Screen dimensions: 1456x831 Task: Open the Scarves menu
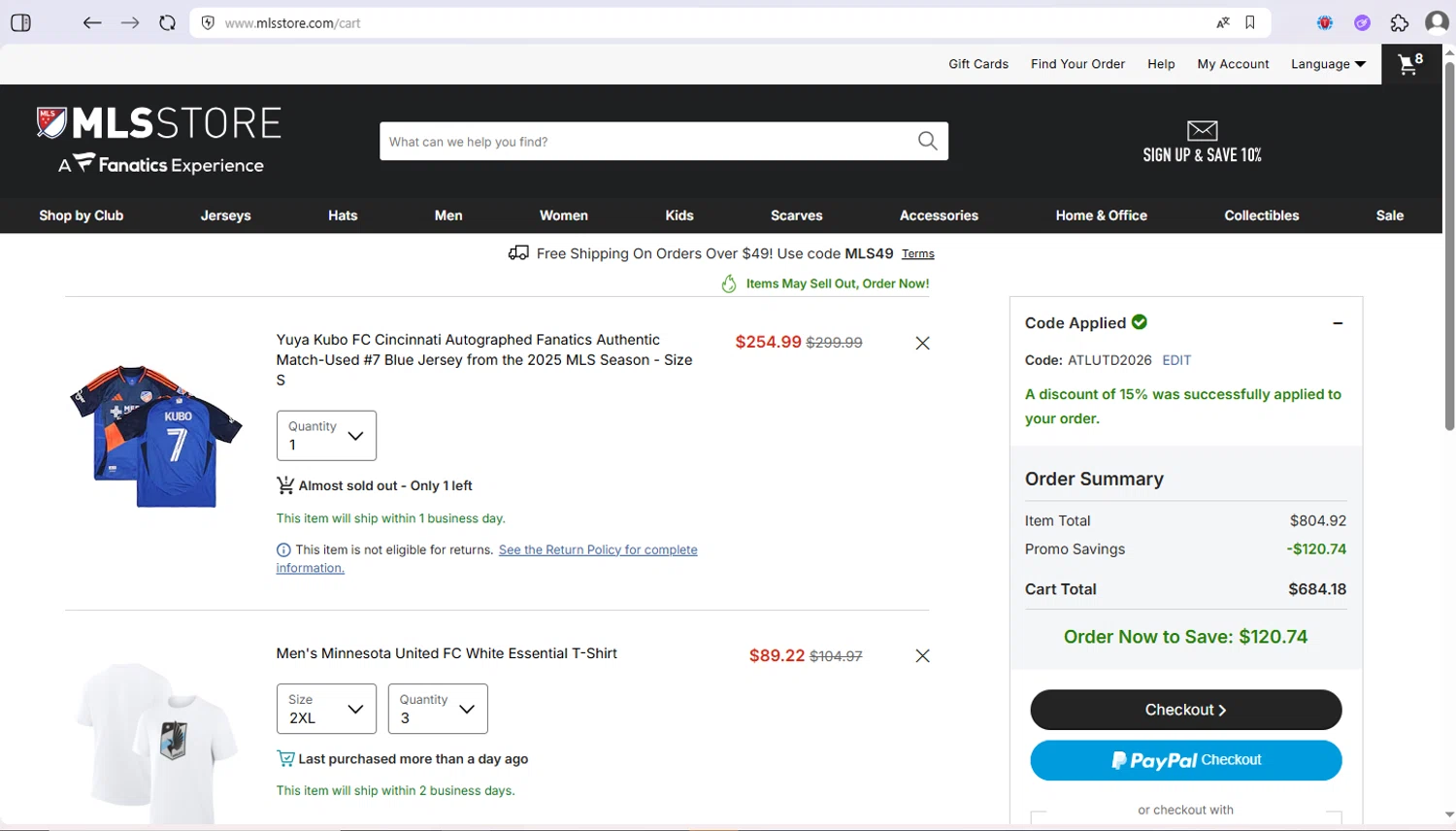click(x=797, y=216)
